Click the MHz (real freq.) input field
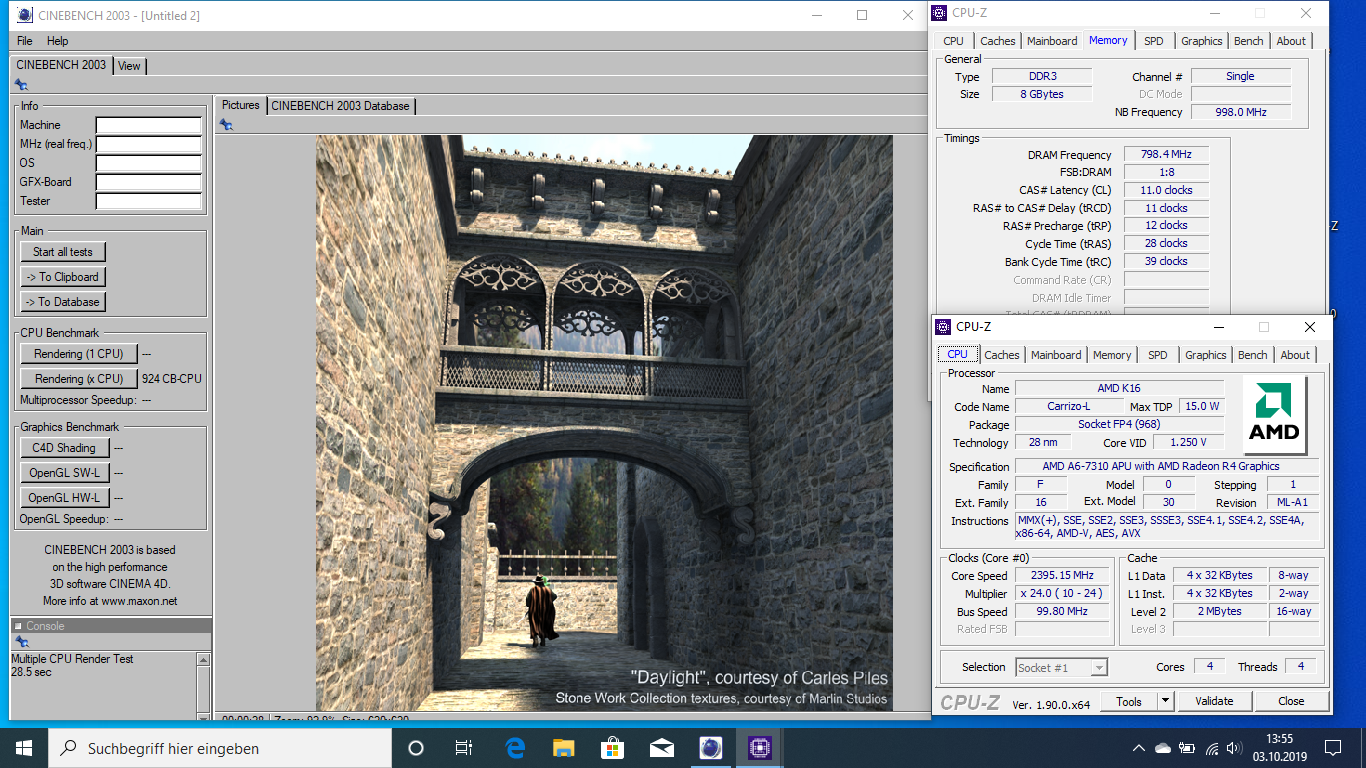 tap(149, 144)
